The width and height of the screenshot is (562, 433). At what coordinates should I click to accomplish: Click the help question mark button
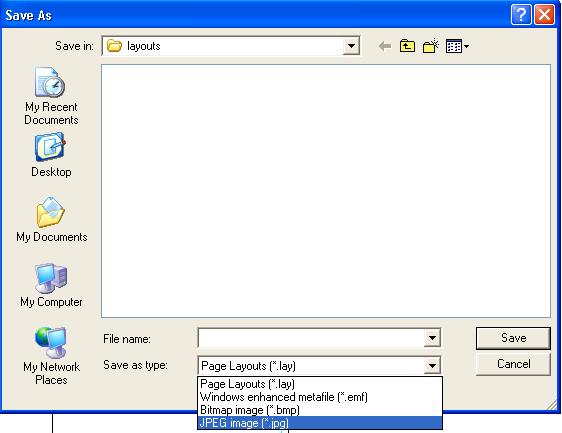point(521,15)
